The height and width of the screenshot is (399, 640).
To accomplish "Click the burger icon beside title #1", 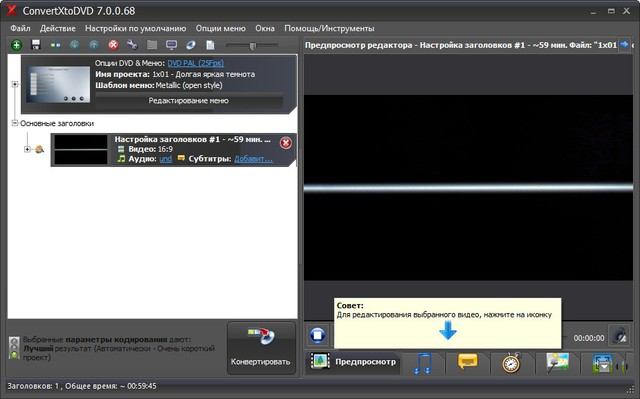I will pyautogui.click(x=40, y=149).
